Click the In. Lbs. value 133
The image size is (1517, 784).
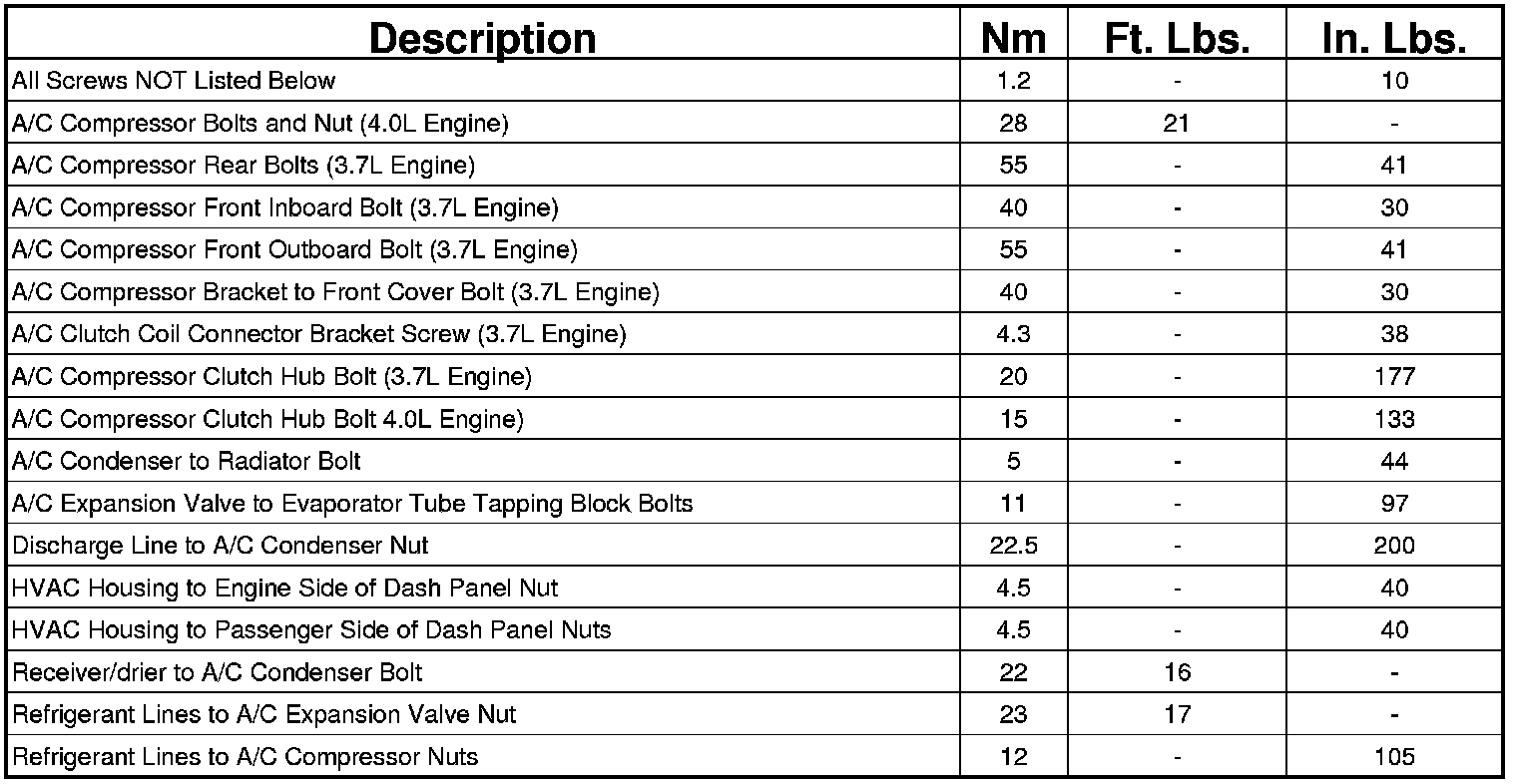tap(1393, 419)
